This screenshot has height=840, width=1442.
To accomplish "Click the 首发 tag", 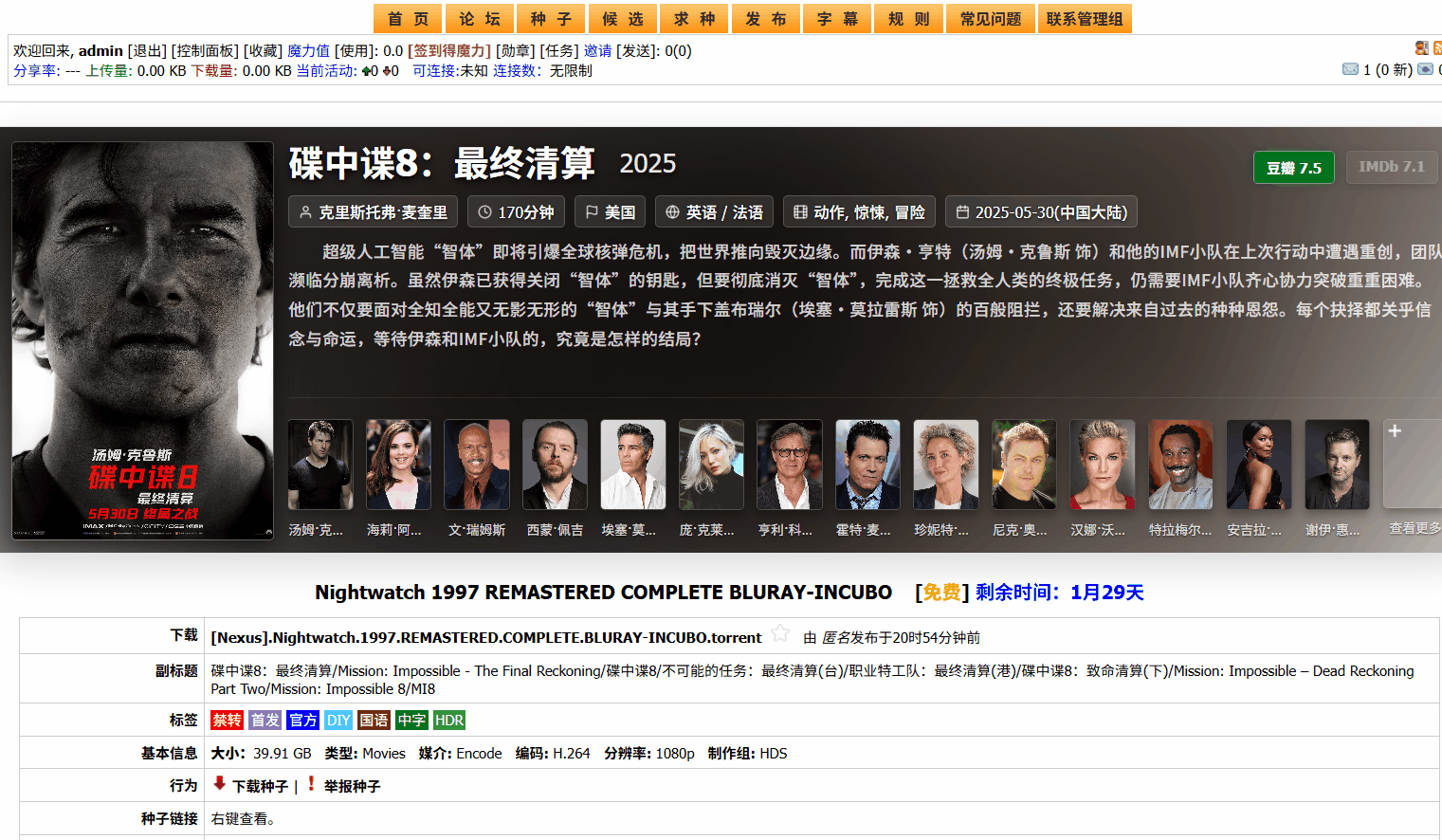I will [x=265, y=721].
